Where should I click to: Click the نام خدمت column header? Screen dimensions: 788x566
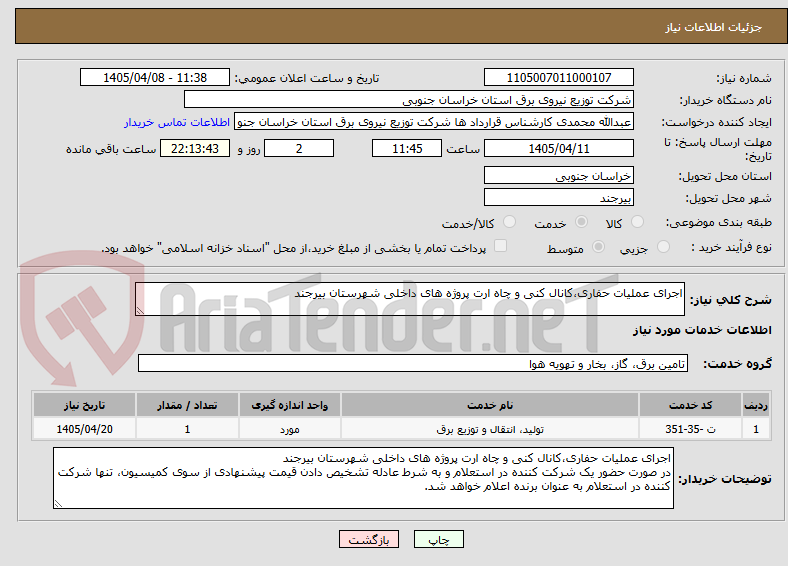(489, 405)
